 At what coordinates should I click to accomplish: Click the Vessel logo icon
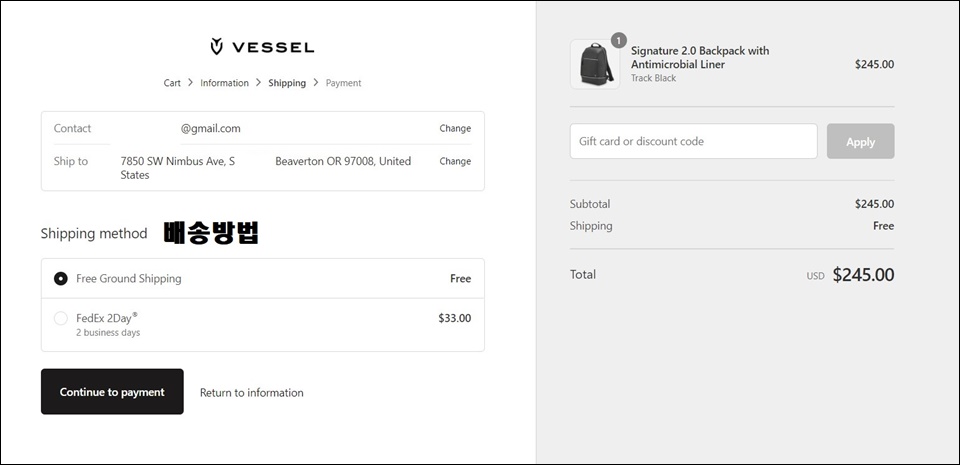[x=216, y=46]
